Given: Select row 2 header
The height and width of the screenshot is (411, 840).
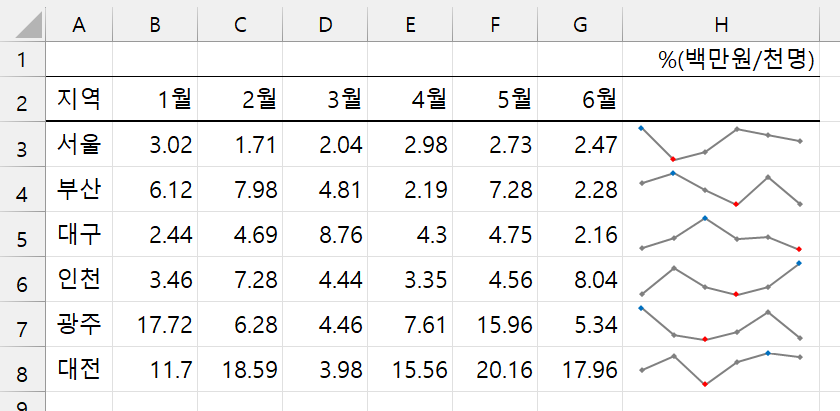Looking at the screenshot, I should 22,100.
